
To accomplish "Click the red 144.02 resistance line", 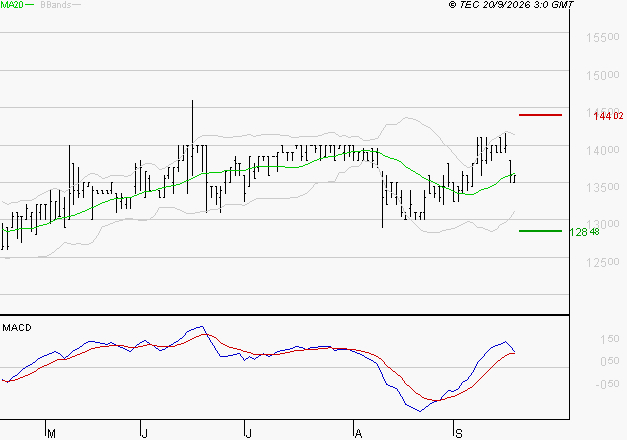I will pos(540,115).
